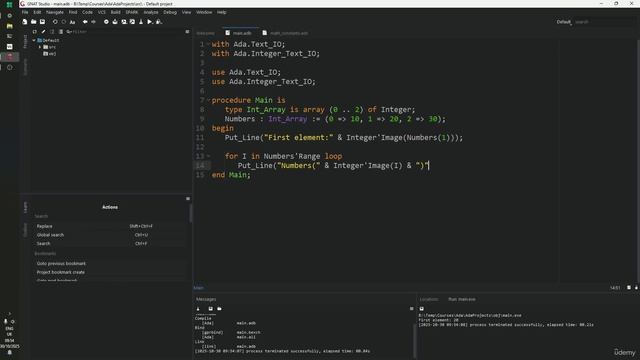The width and height of the screenshot is (640, 360).
Task: Open the Project panel hamburger menu
Action: click(187, 31)
